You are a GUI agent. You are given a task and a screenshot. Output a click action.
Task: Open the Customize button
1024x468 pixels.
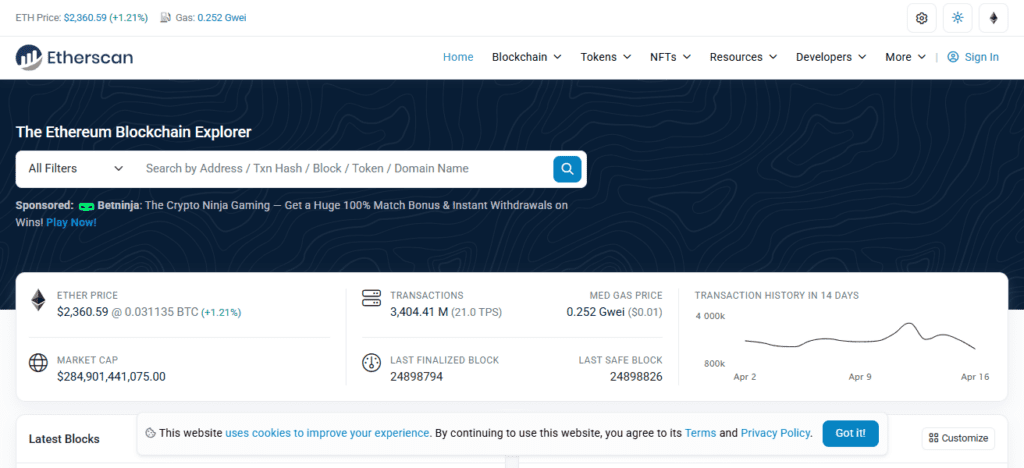pos(958,438)
